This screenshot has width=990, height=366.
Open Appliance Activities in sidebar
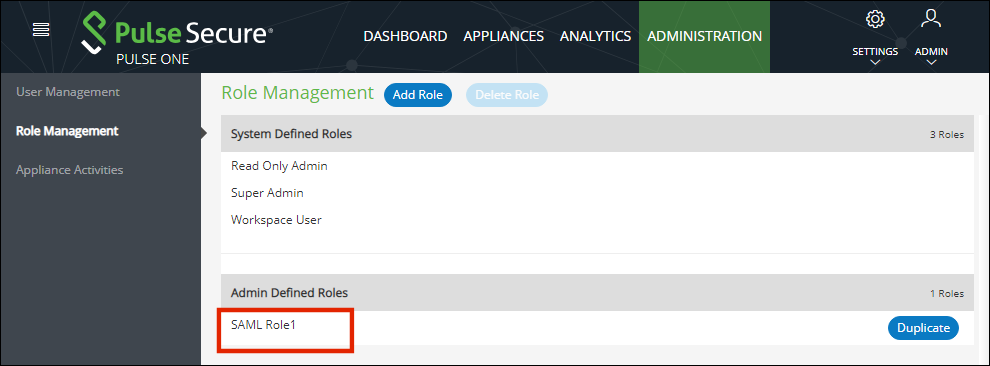coord(69,170)
